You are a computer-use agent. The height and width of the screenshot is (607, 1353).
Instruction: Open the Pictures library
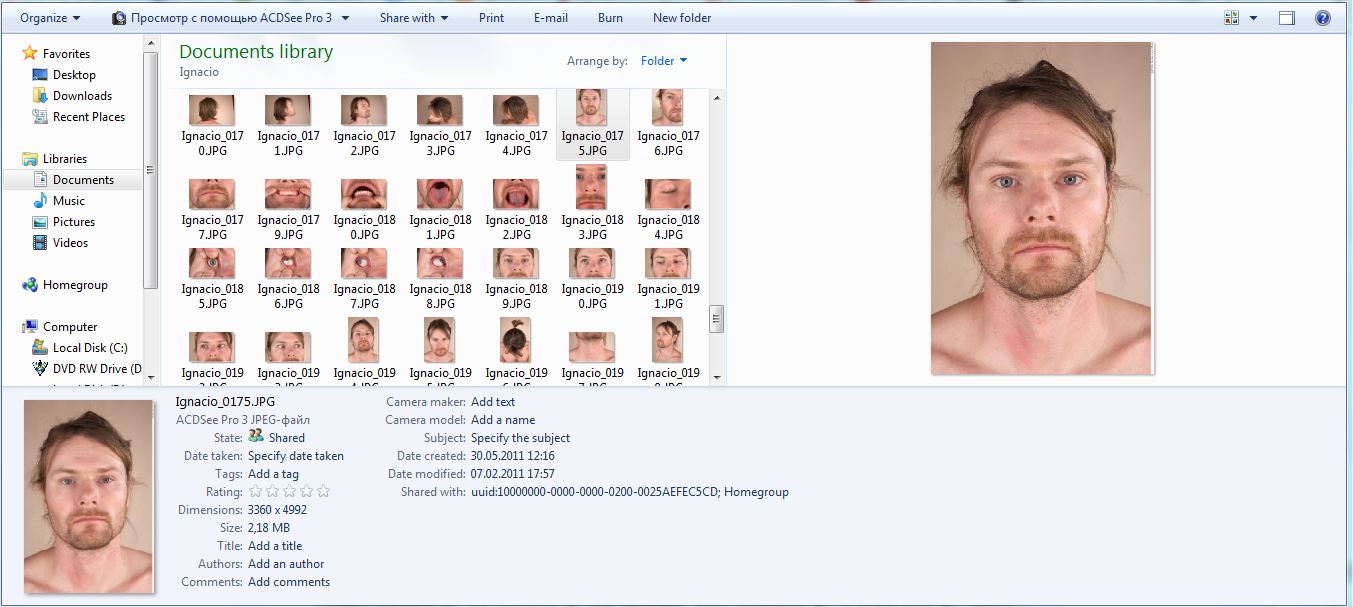point(73,222)
